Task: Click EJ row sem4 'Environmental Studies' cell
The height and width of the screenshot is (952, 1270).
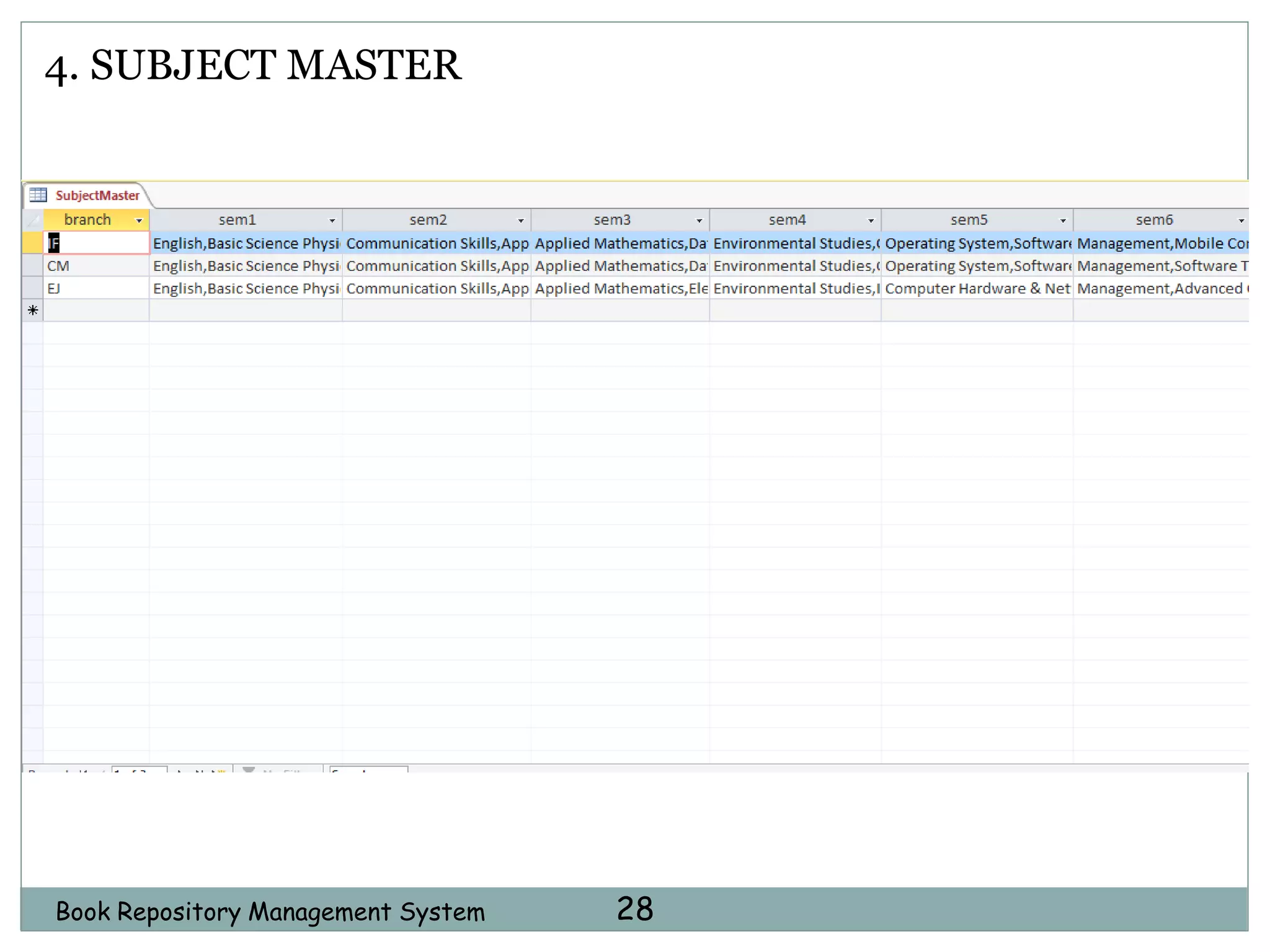Action: pyautogui.click(x=796, y=288)
